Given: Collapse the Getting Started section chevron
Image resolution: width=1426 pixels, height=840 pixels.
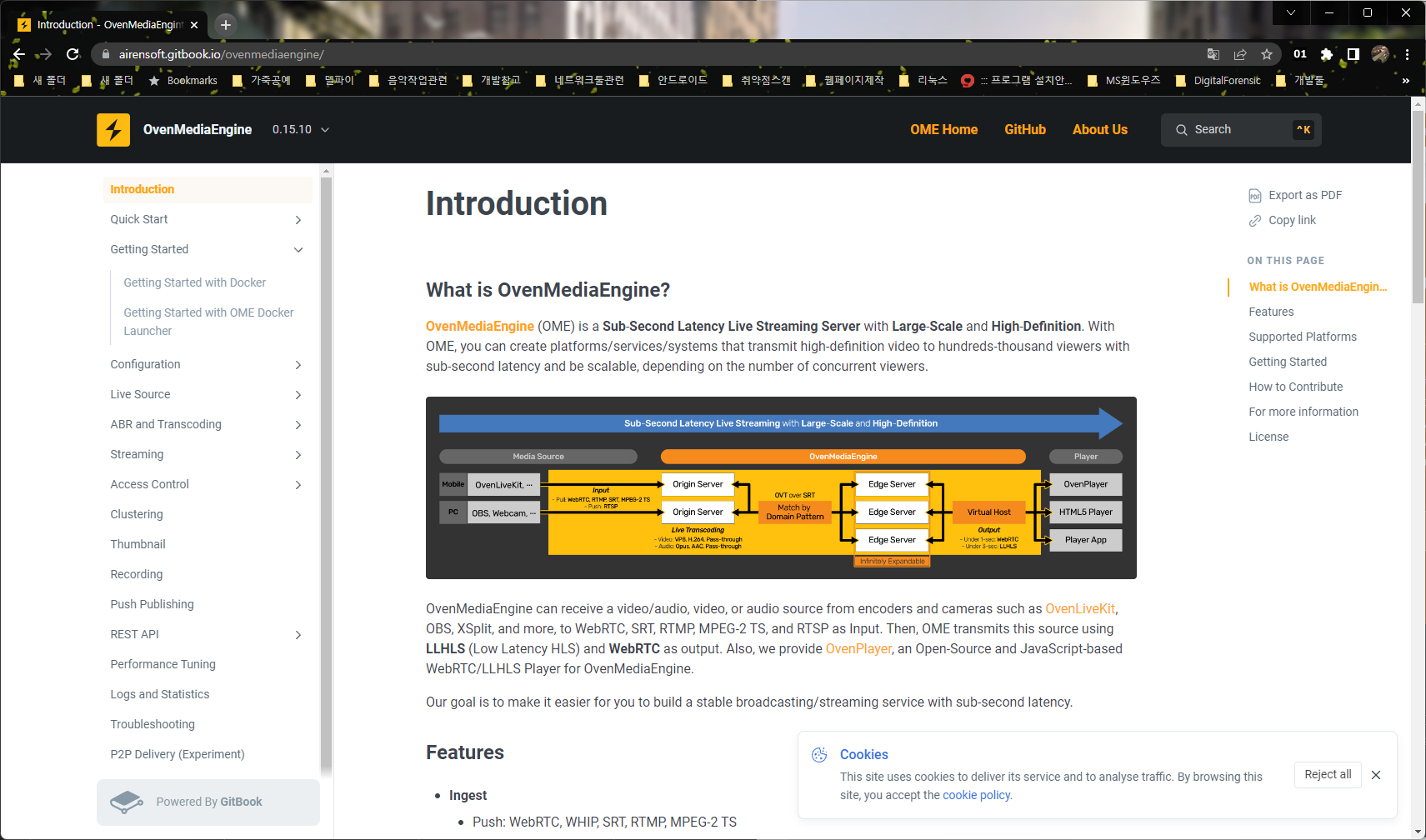Looking at the screenshot, I should [x=298, y=250].
